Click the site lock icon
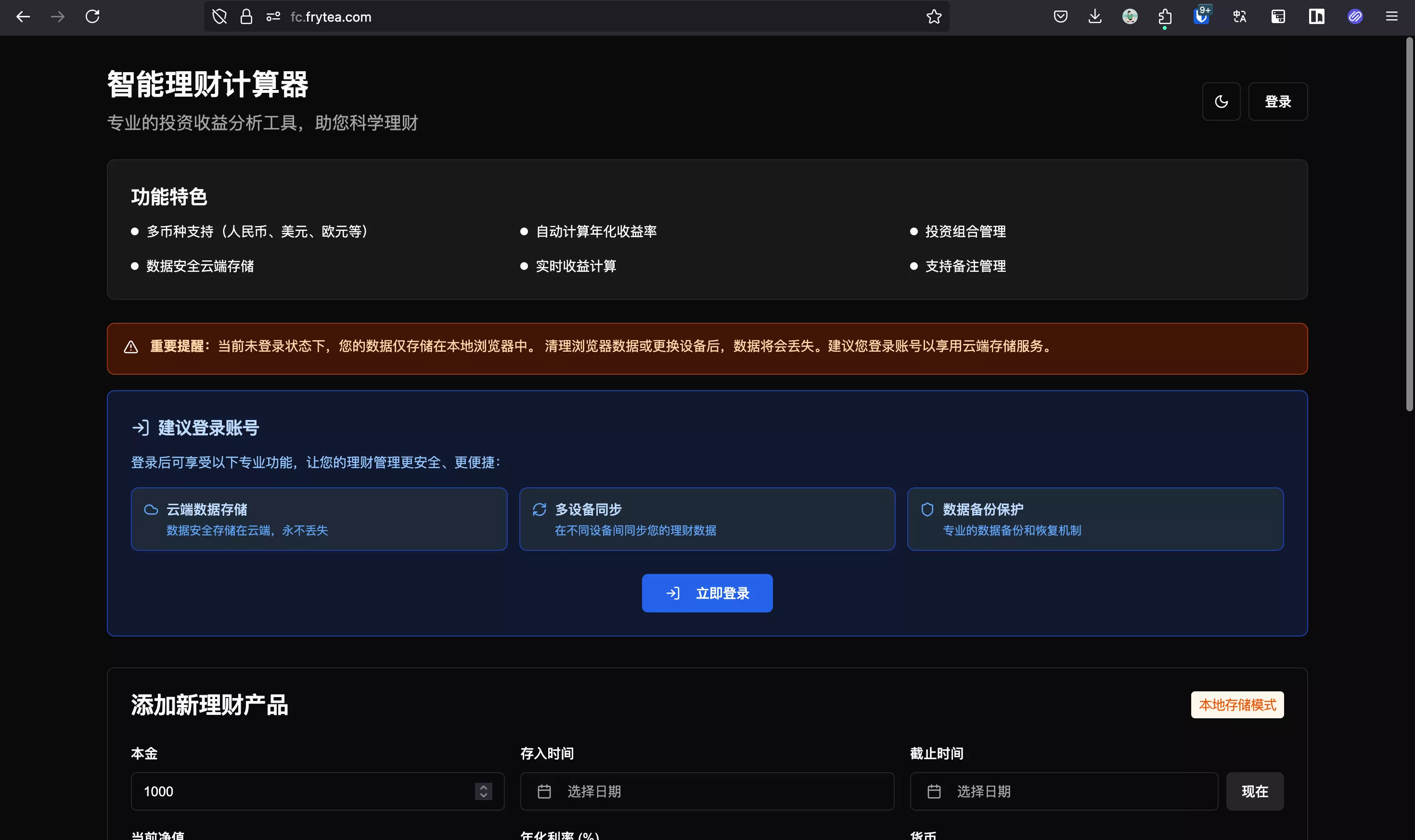This screenshot has width=1415, height=840. tap(246, 17)
